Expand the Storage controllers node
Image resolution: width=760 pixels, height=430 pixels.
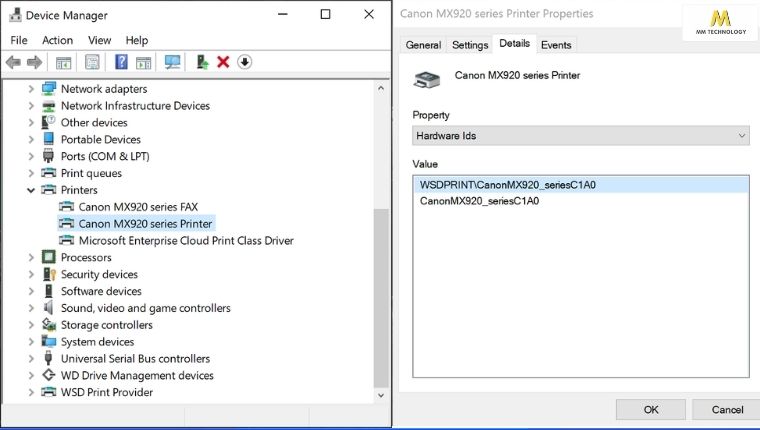[31, 324]
